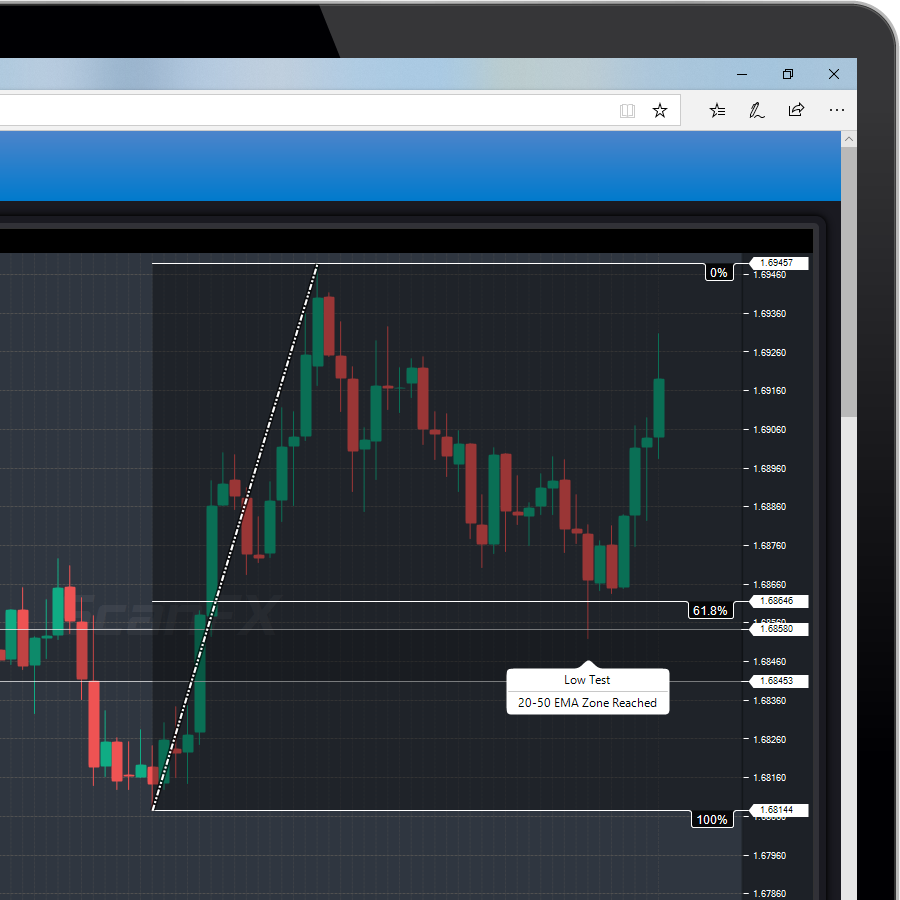This screenshot has height=900, width=900.
Task: Open the Favorites hub list icon
Action: (x=717, y=111)
